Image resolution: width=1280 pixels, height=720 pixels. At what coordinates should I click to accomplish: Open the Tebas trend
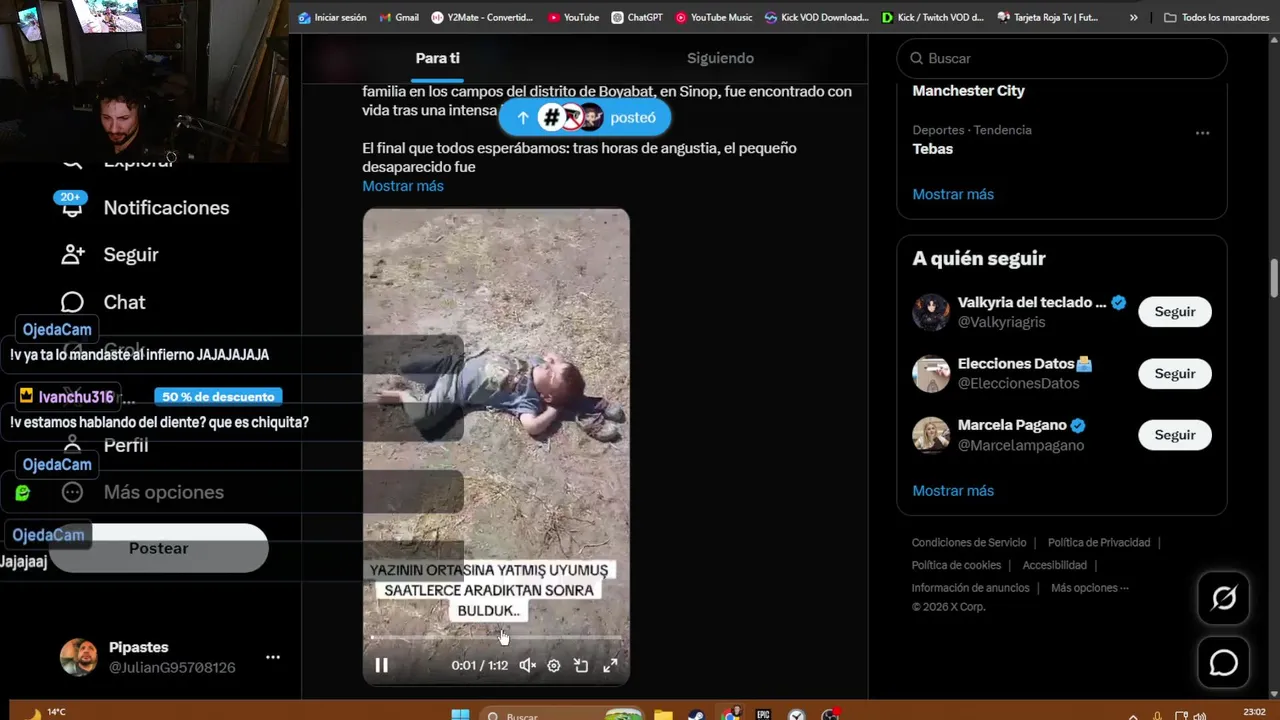[x=932, y=149]
